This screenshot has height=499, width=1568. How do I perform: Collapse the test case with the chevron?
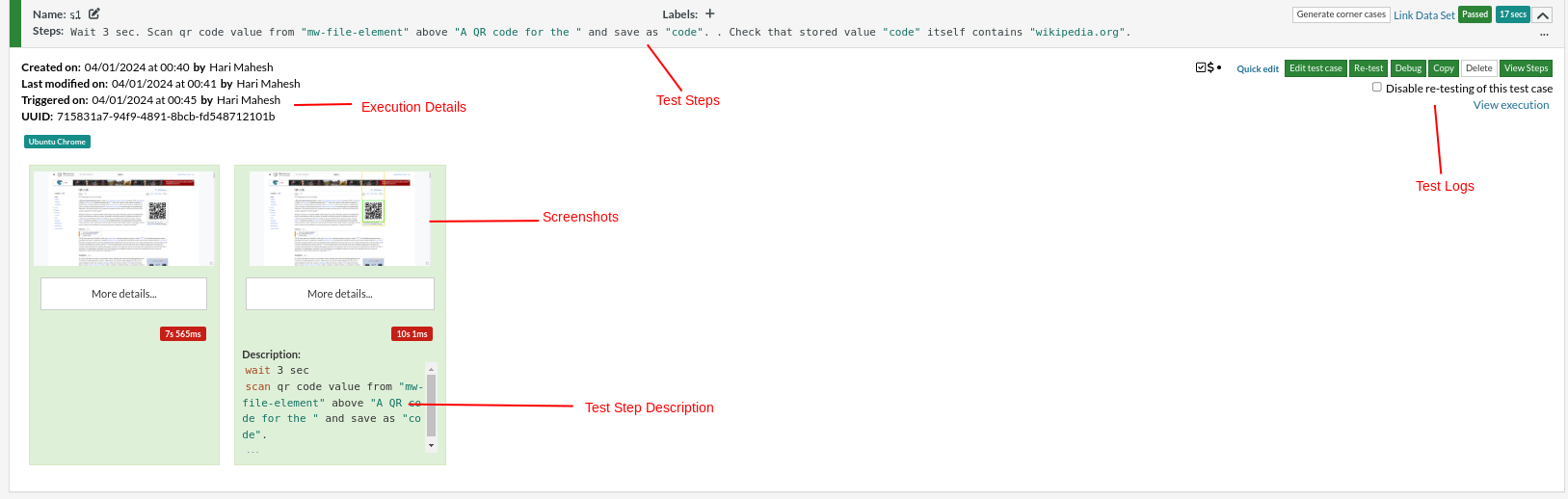click(x=1542, y=15)
